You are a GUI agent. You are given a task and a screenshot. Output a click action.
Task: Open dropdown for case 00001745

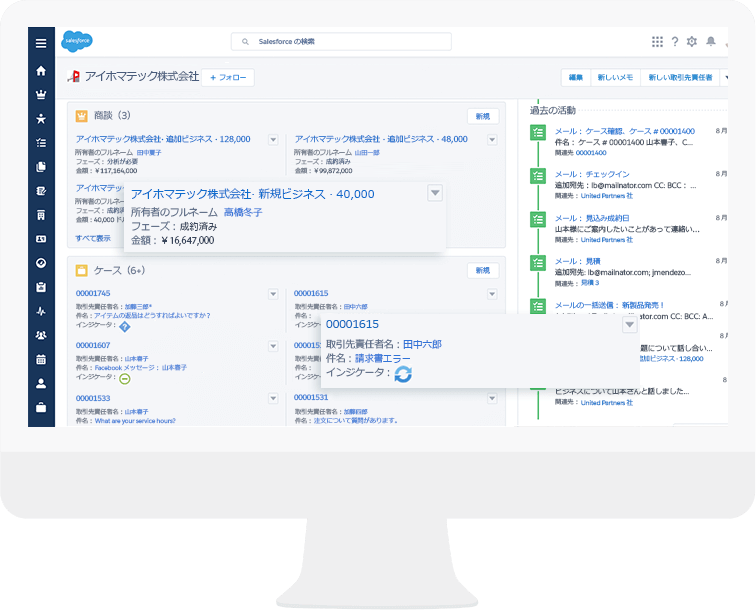(x=273, y=294)
